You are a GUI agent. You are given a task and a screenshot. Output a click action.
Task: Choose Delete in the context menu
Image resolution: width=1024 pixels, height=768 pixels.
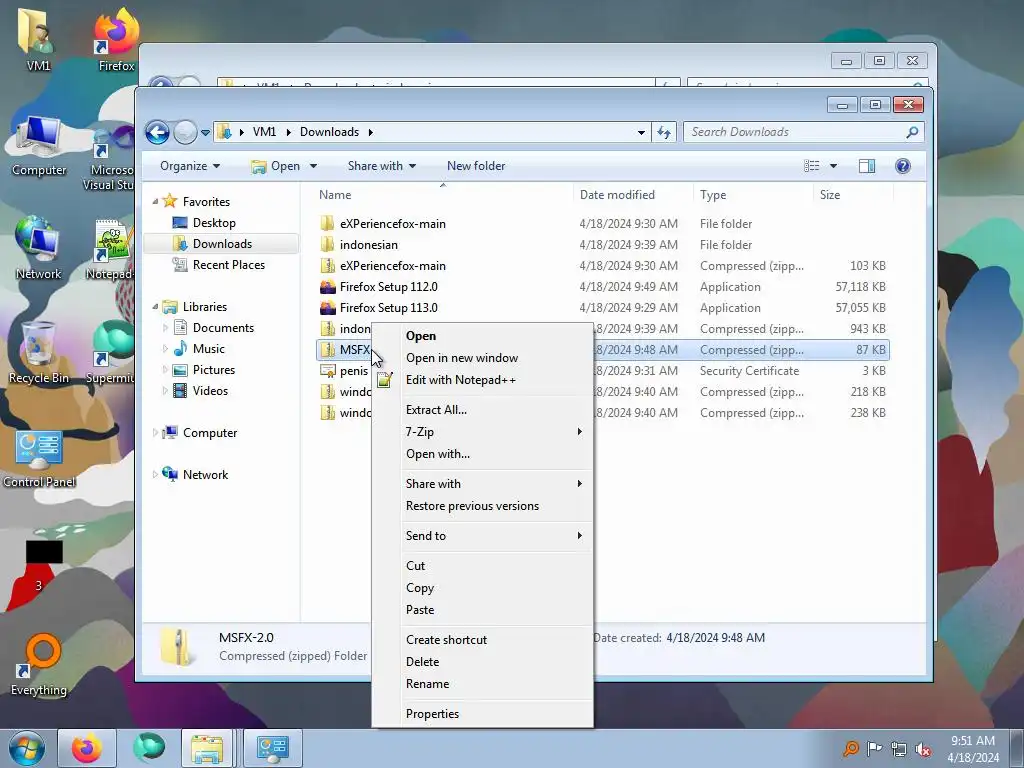[x=483, y=662]
